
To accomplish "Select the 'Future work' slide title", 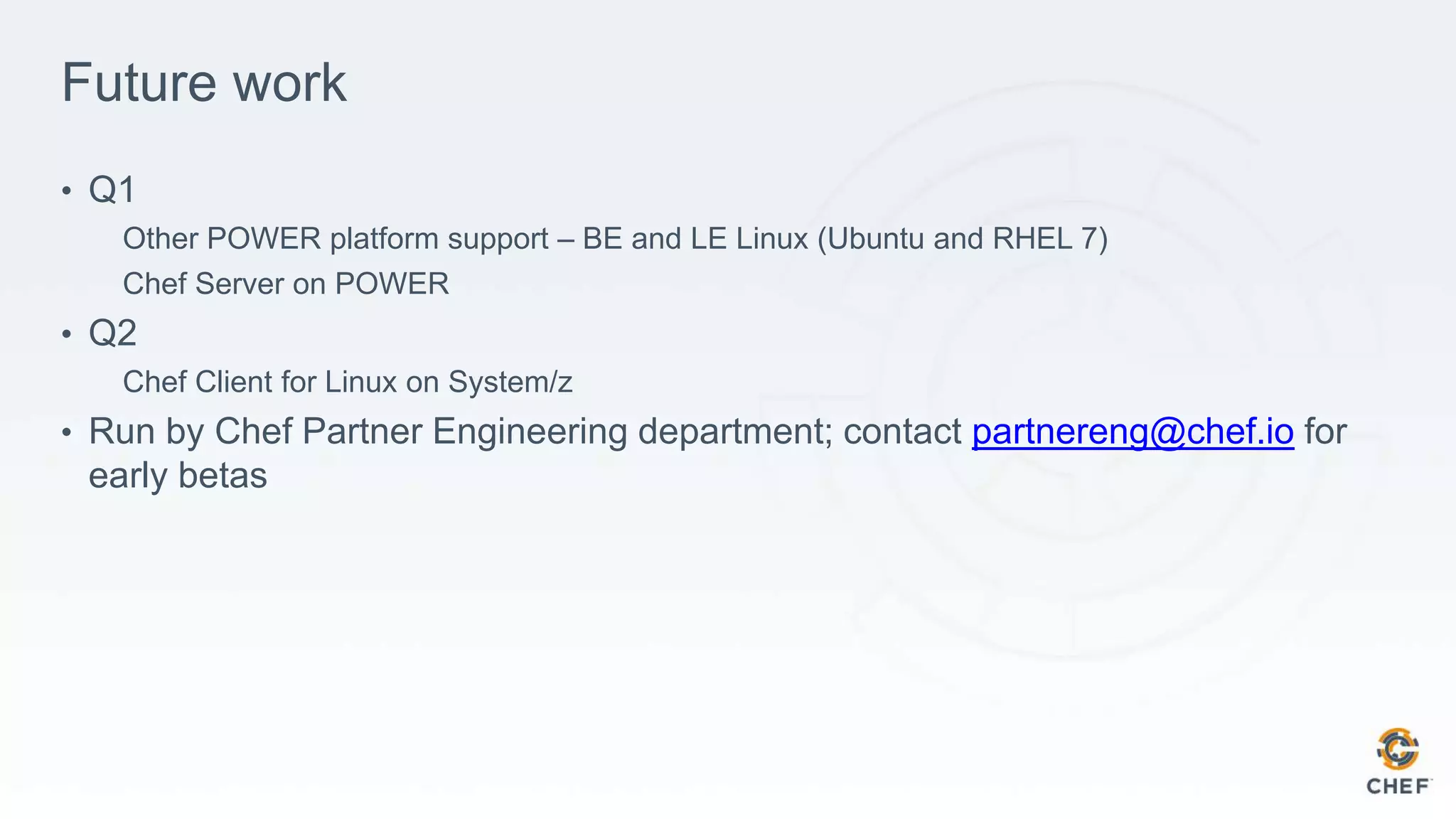I will coord(204,82).
